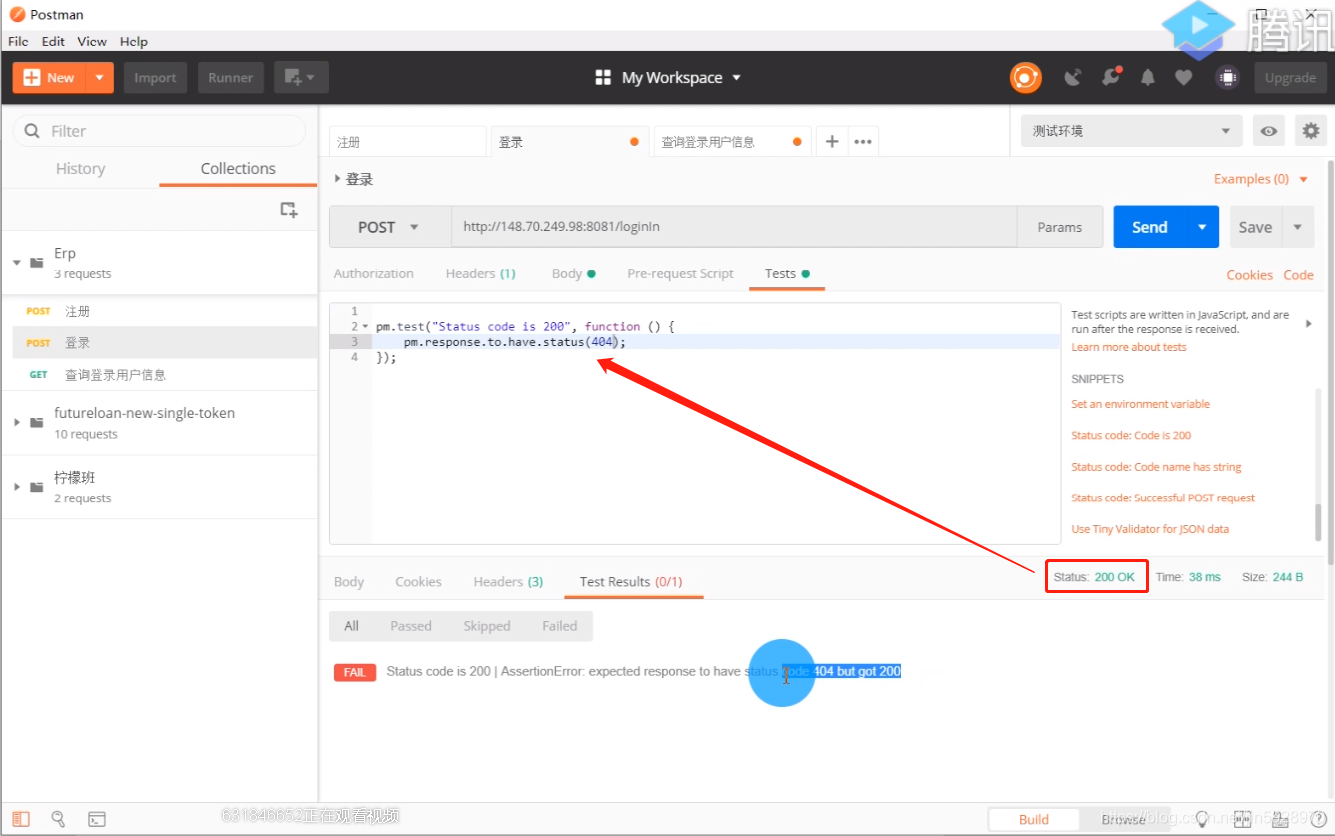Screen dimensions: 1335x836
Task: Add a new request tab
Action: click(x=832, y=142)
